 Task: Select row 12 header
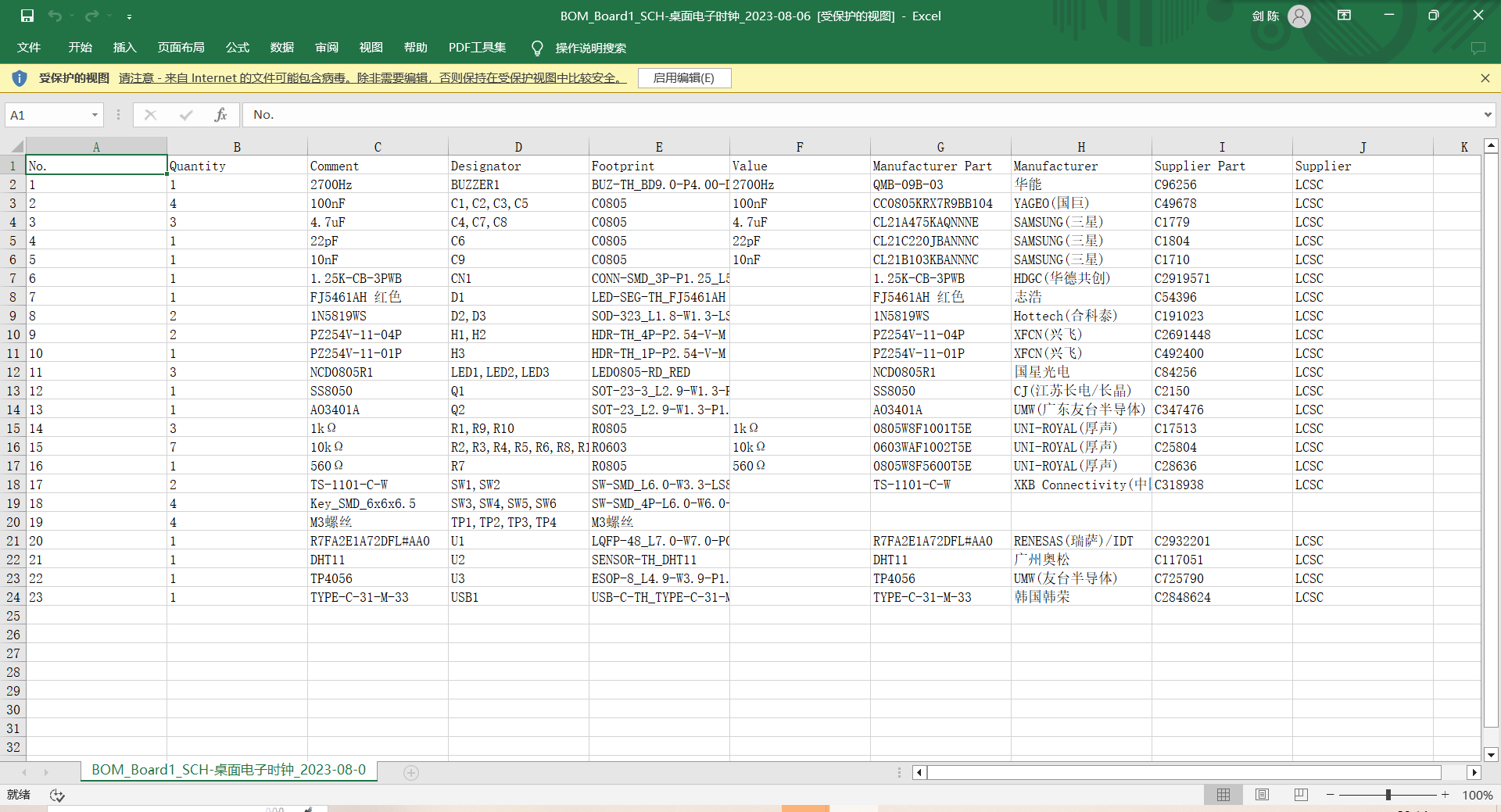coord(13,372)
